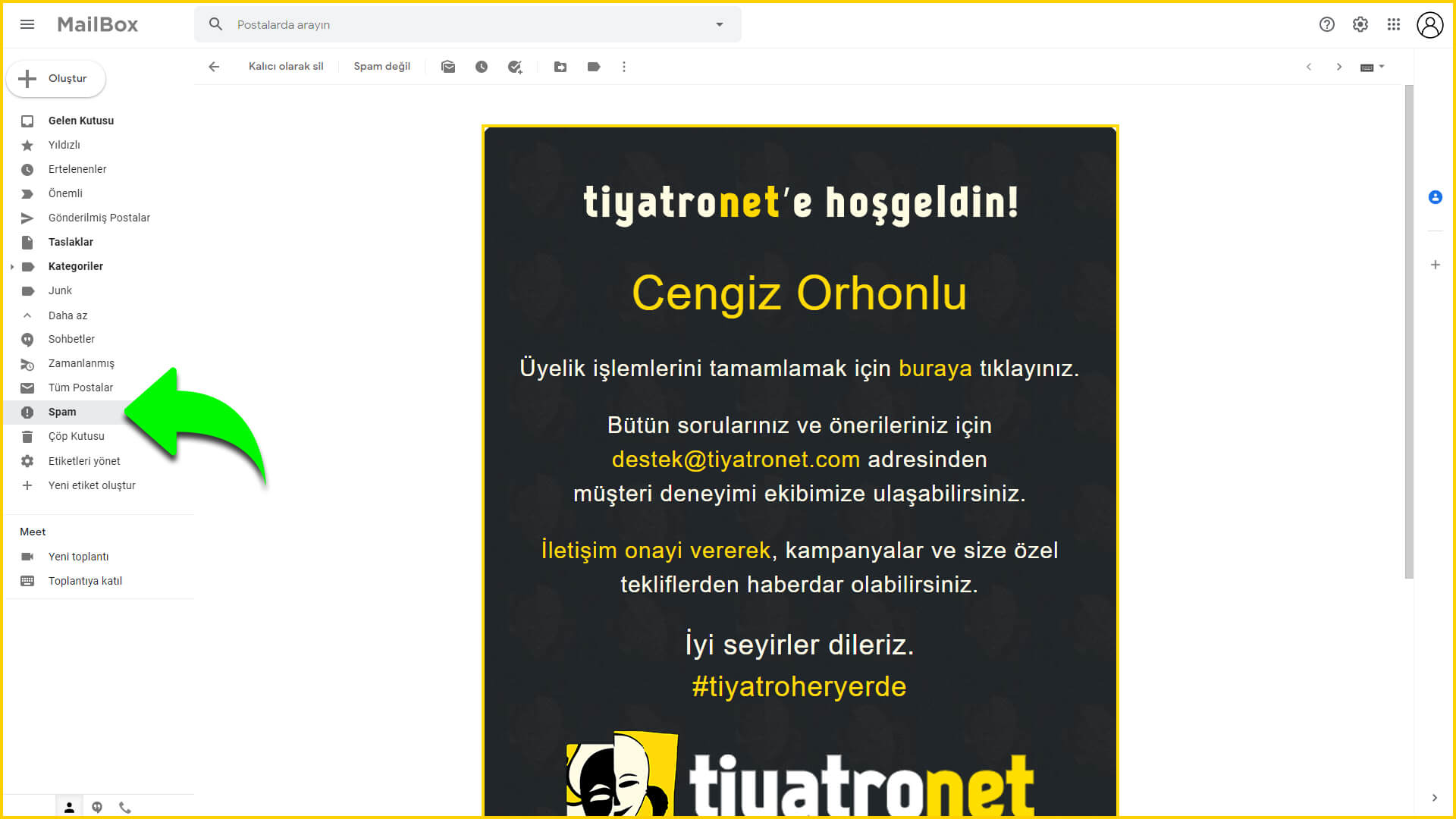Screen dimensions: 1456x819
Task: Click Kalıcı olarak sil button
Action: pyautogui.click(x=286, y=67)
